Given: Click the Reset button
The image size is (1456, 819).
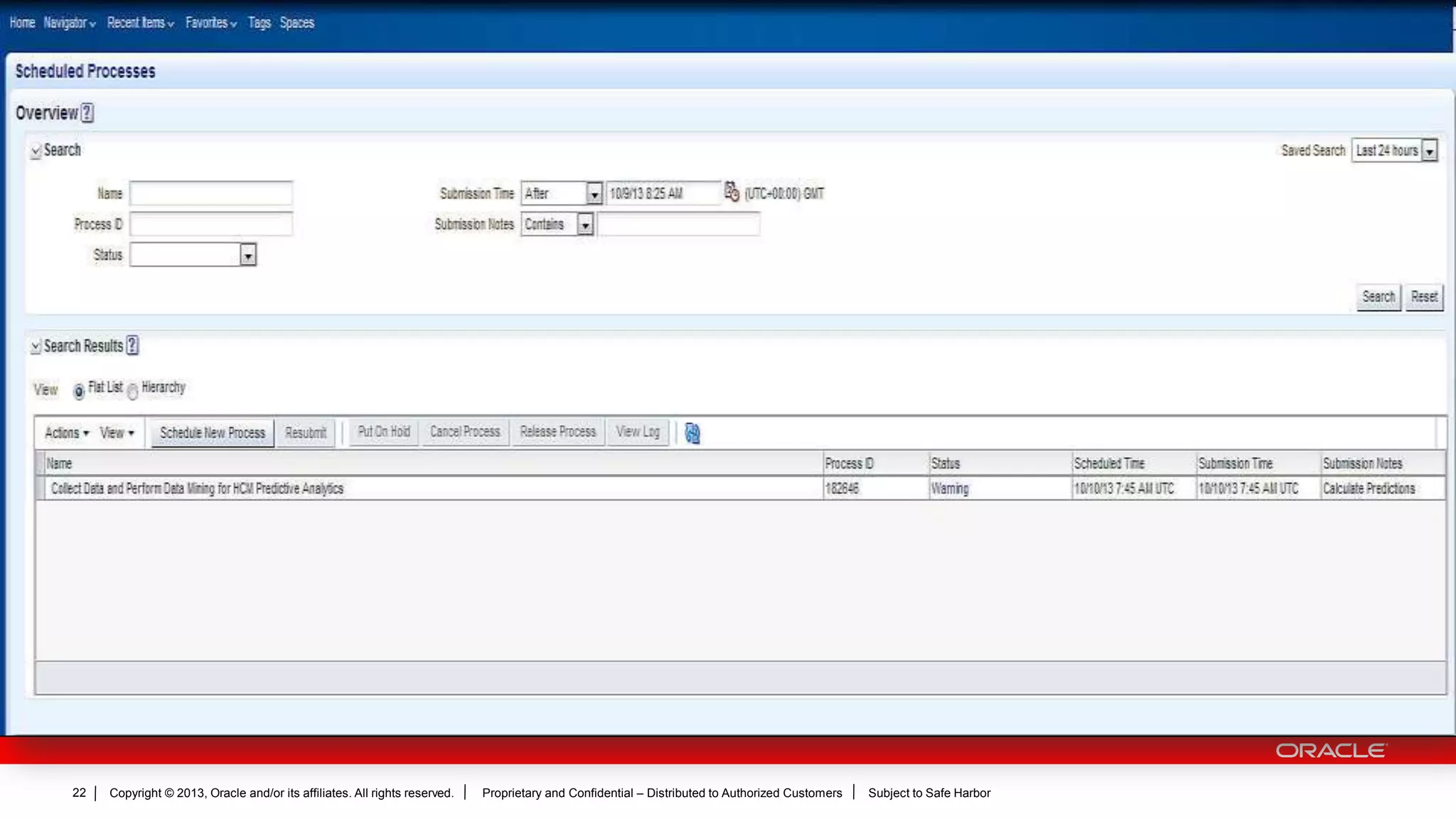Looking at the screenshot, I should (x=1424, y=297).
